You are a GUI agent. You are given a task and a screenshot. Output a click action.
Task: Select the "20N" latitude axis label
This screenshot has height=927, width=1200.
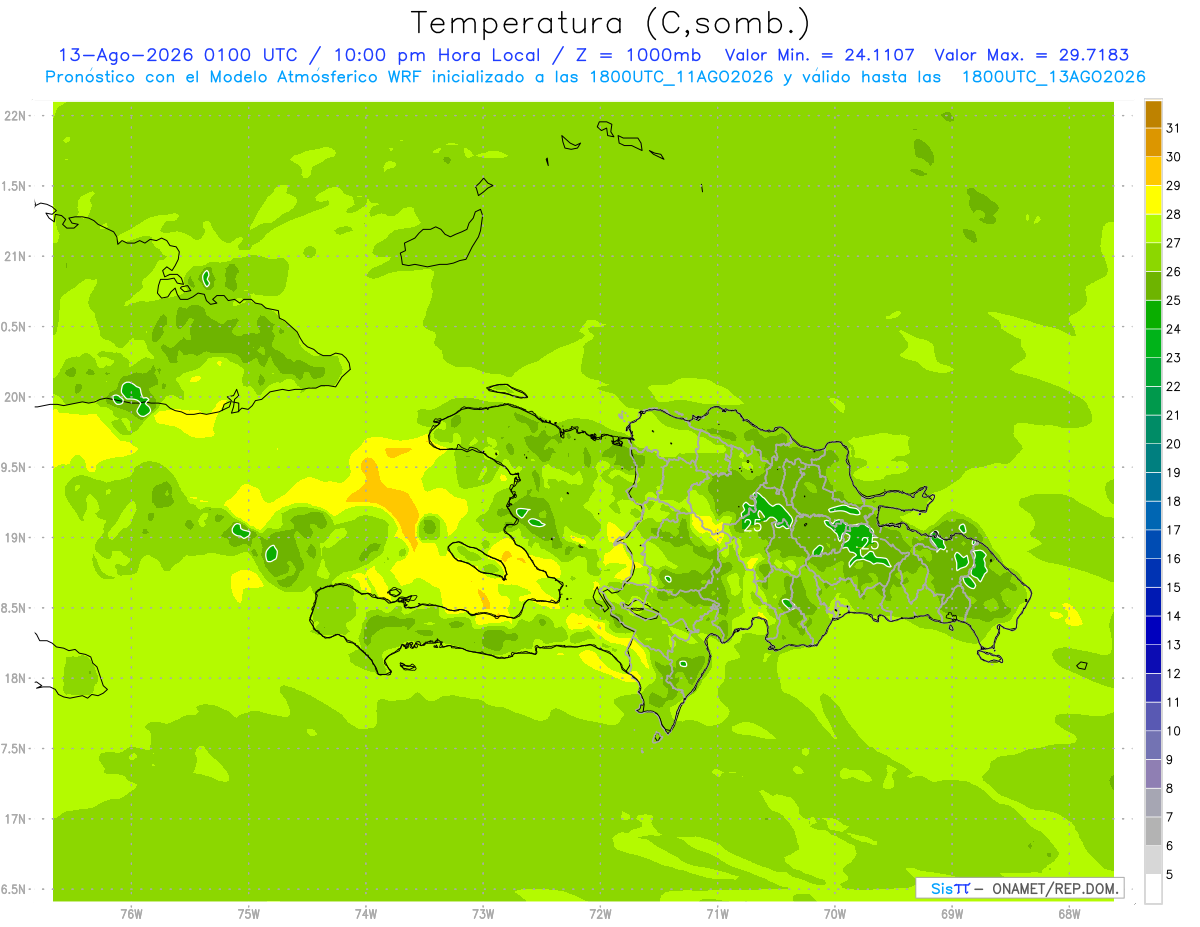point(14,397)
